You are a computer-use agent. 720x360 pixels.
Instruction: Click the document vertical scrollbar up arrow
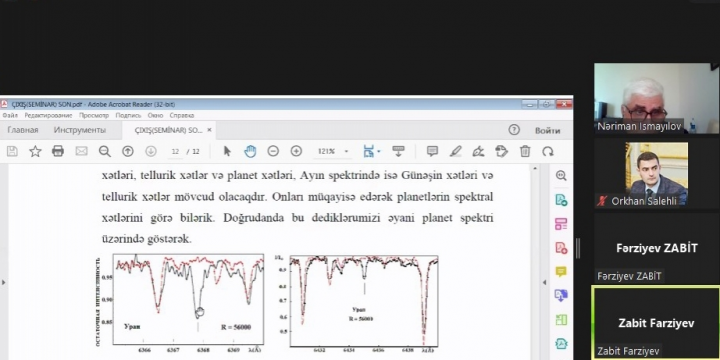(x=535, y=169)
